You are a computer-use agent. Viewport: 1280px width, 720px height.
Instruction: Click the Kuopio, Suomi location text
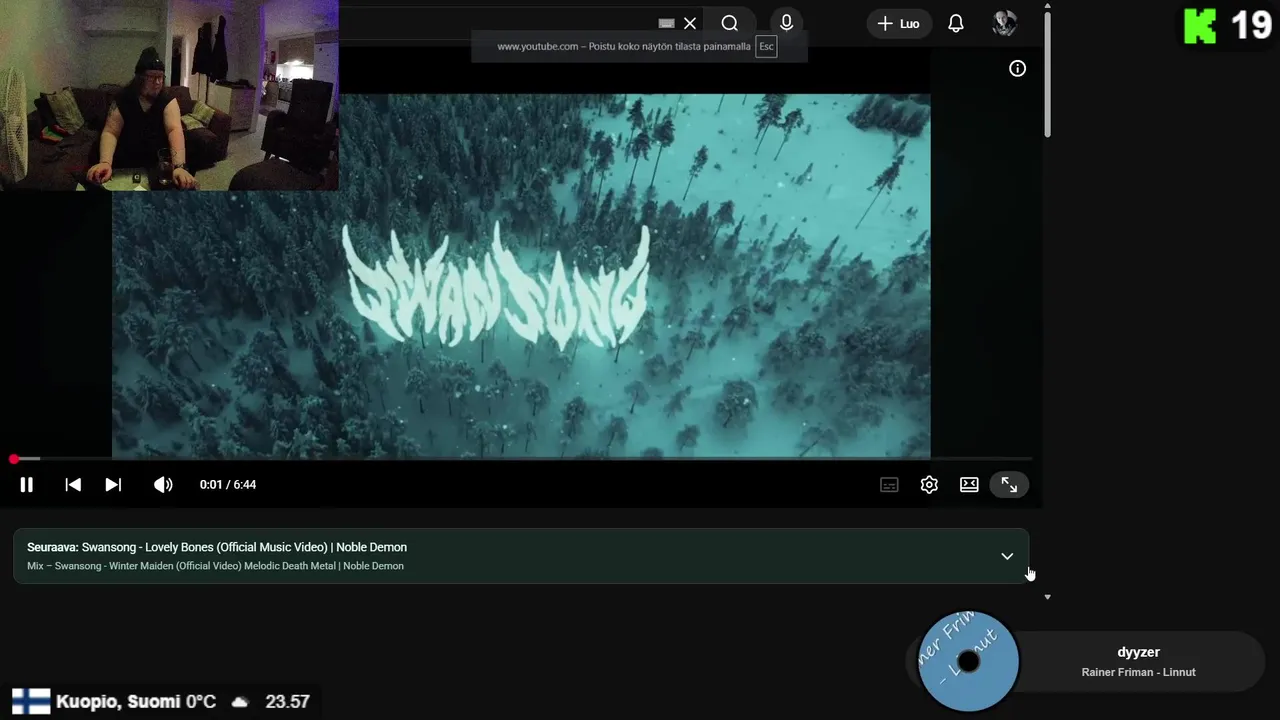click(118, 702)
